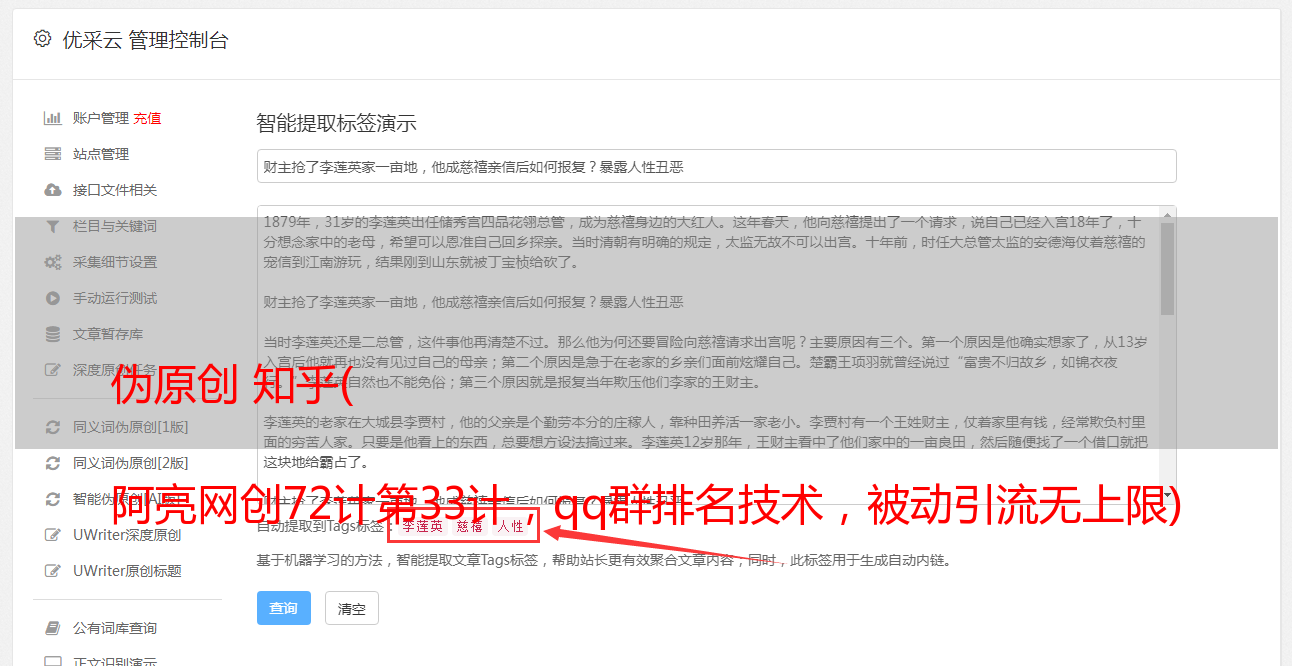1292x666 pixels.
Task: Open the 账户管理 bar chart icon
Action: tap(53, 118)
